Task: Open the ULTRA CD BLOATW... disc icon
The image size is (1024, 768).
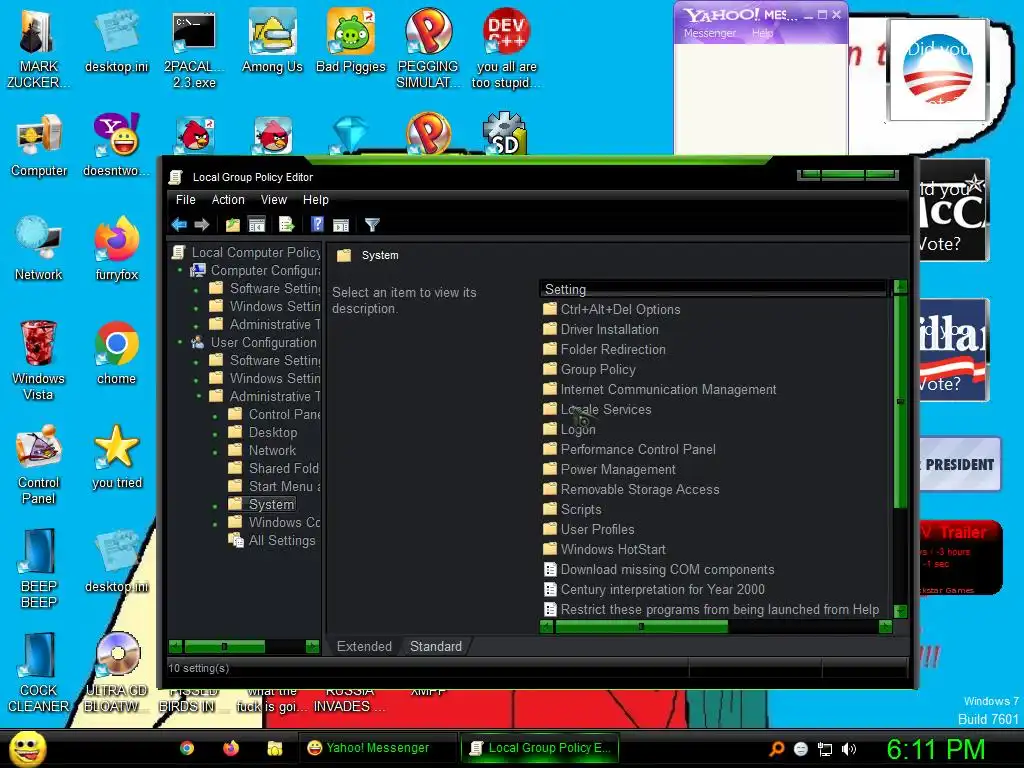Action: (116, 673)
